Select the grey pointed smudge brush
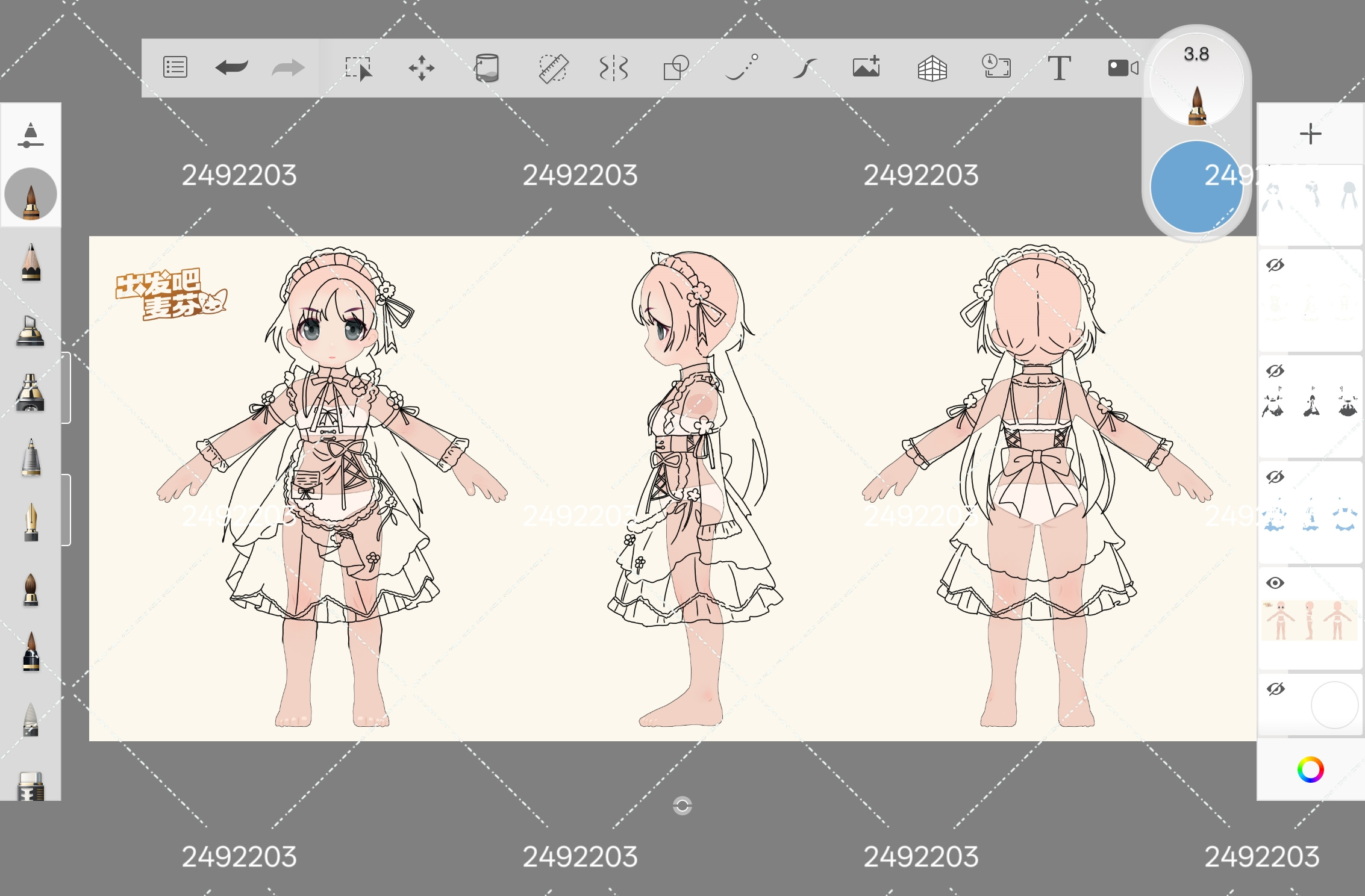 [x=31, y=719]
